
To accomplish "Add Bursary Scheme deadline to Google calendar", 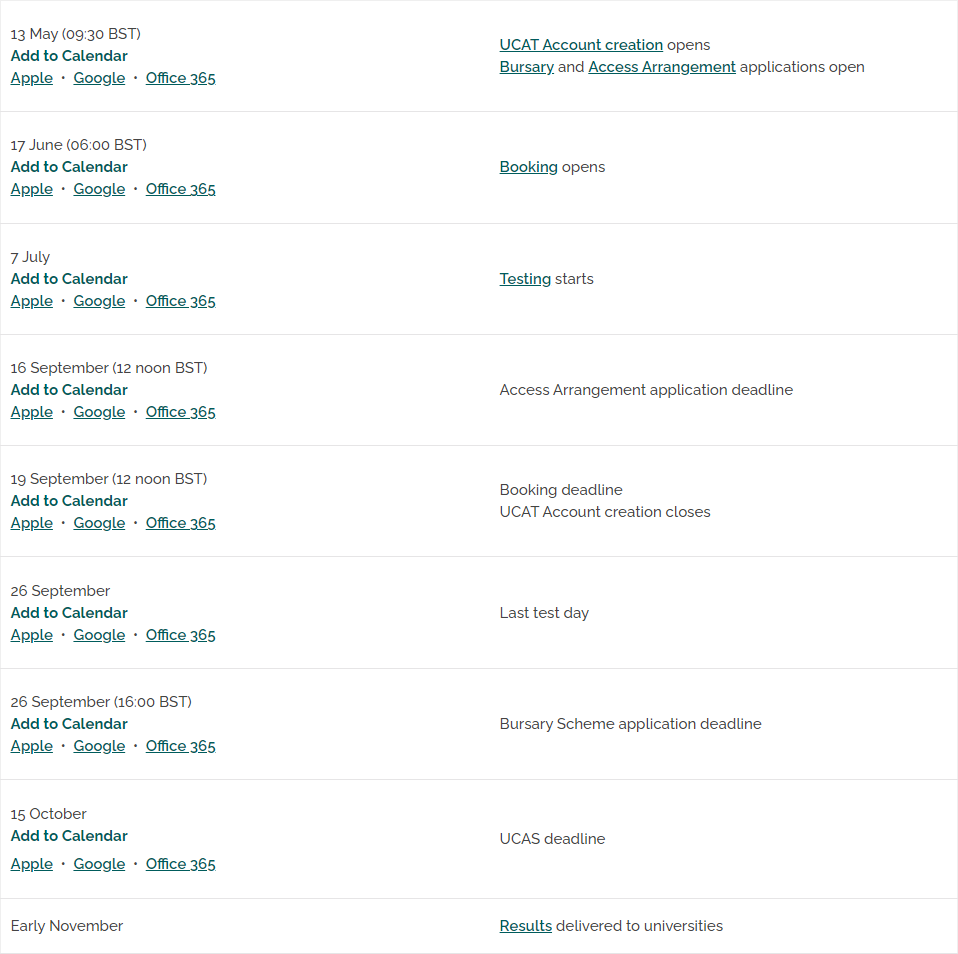I will tap(99, 746).
